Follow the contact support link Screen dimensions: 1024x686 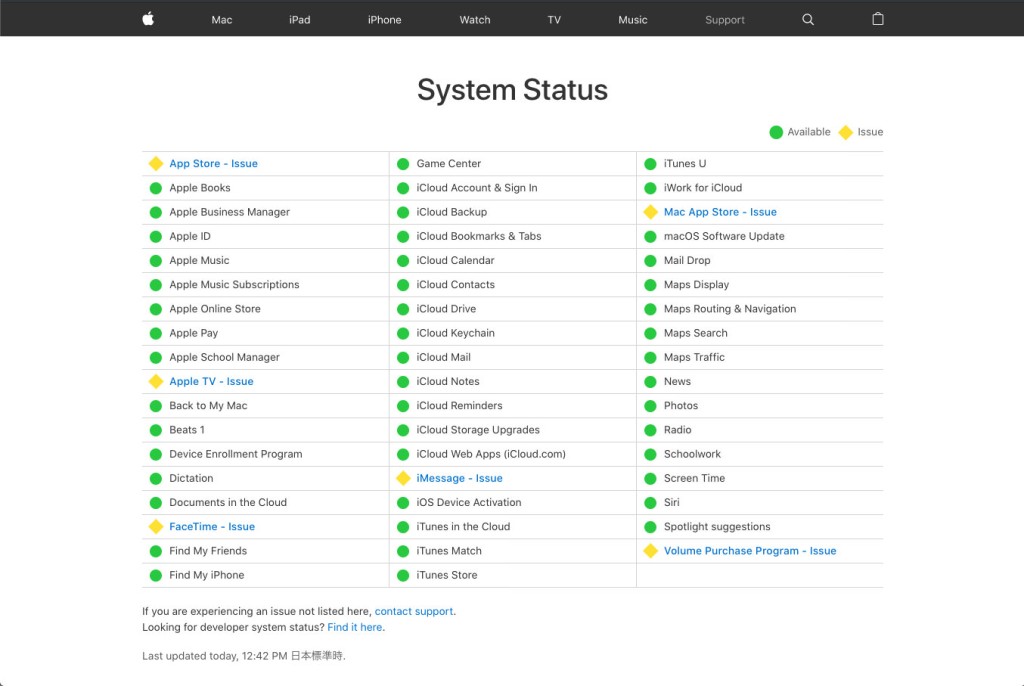tap(413, 612)
